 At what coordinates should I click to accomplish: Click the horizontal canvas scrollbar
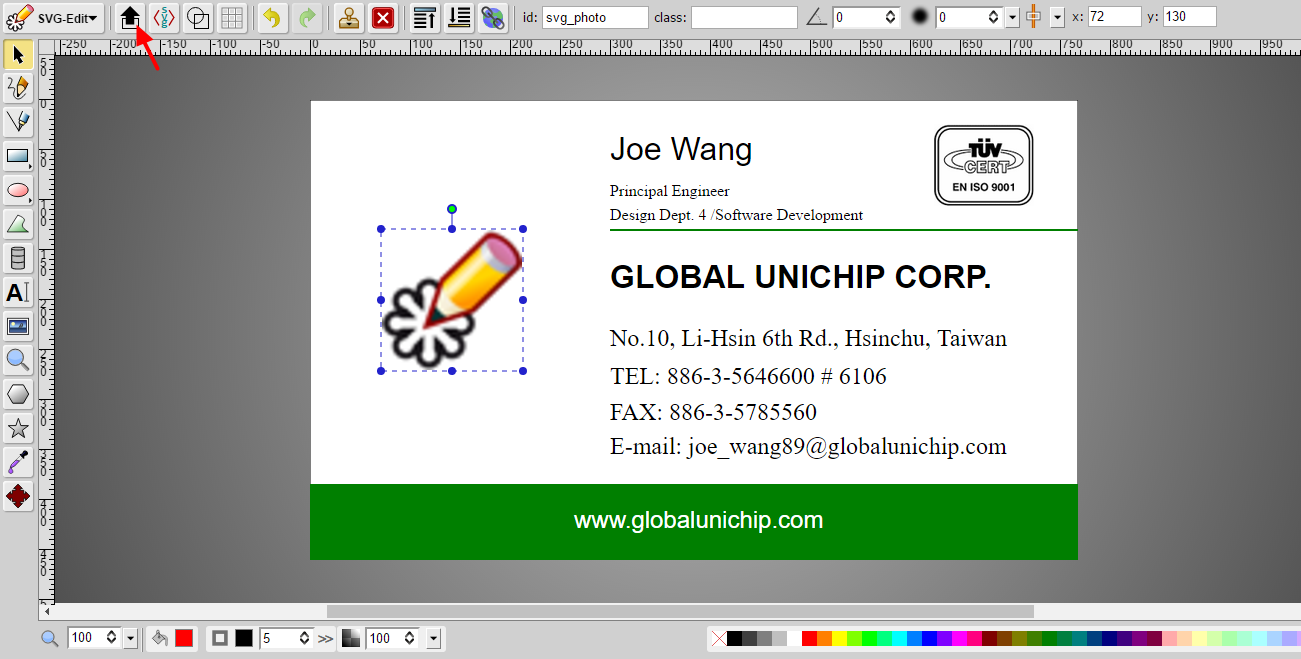(680, 611)
